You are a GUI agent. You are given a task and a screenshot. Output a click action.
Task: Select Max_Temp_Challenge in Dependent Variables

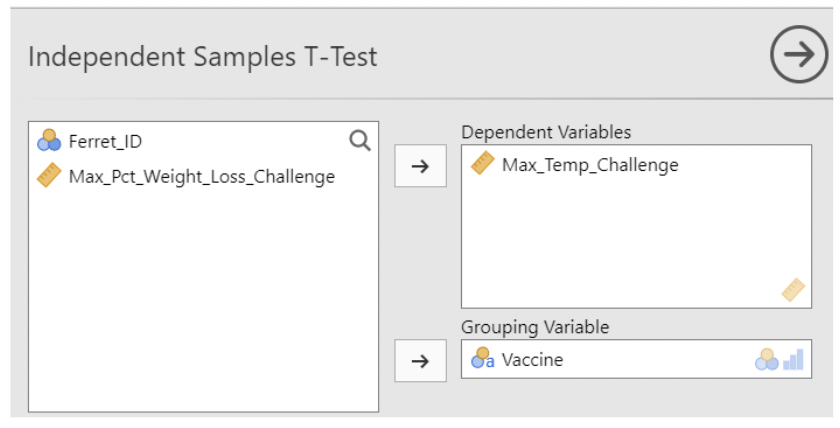pyautogui.click(x=590, y=165)
